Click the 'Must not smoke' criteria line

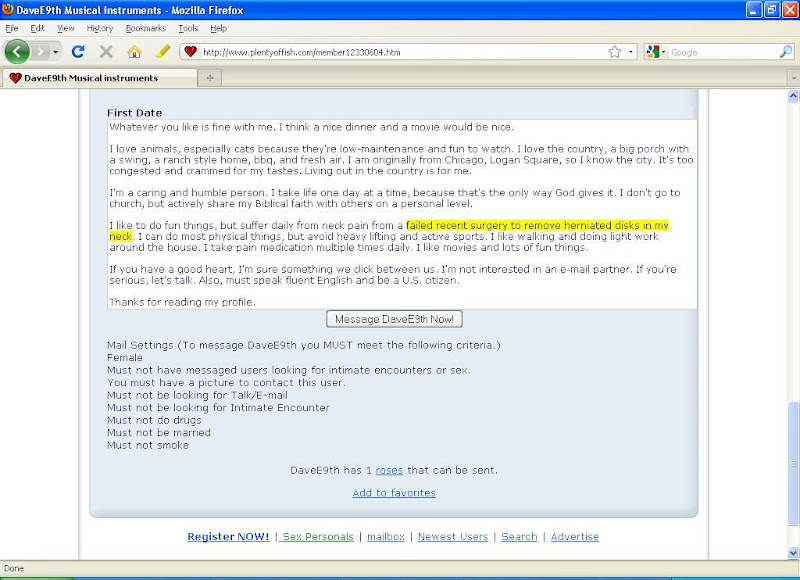pyautogui.click(x=148, y=445)
